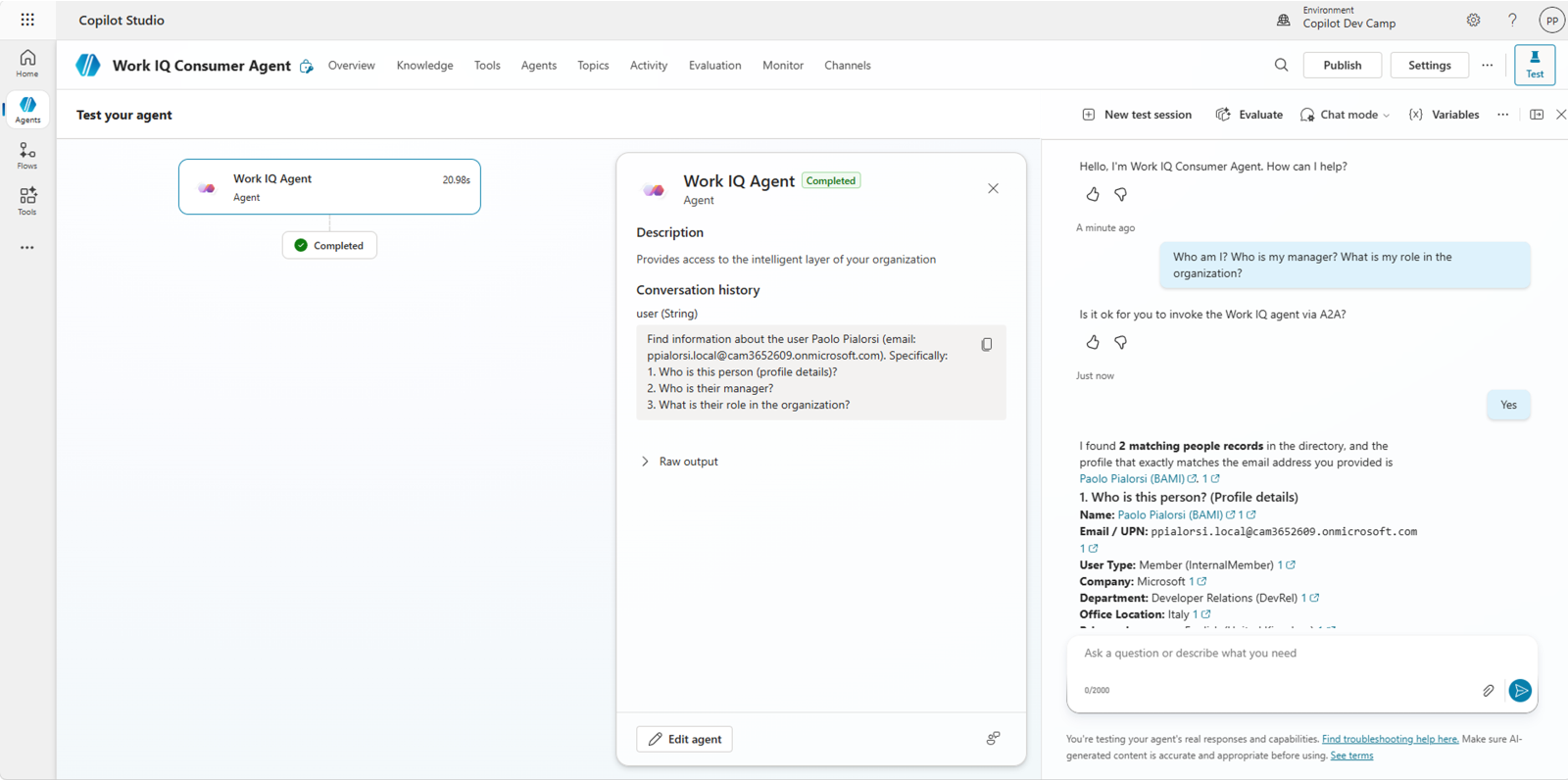This screenshot has height=780, width=1568.
Task: Dislike the A2A invoke question
Action: click(x=1120, y=342)
